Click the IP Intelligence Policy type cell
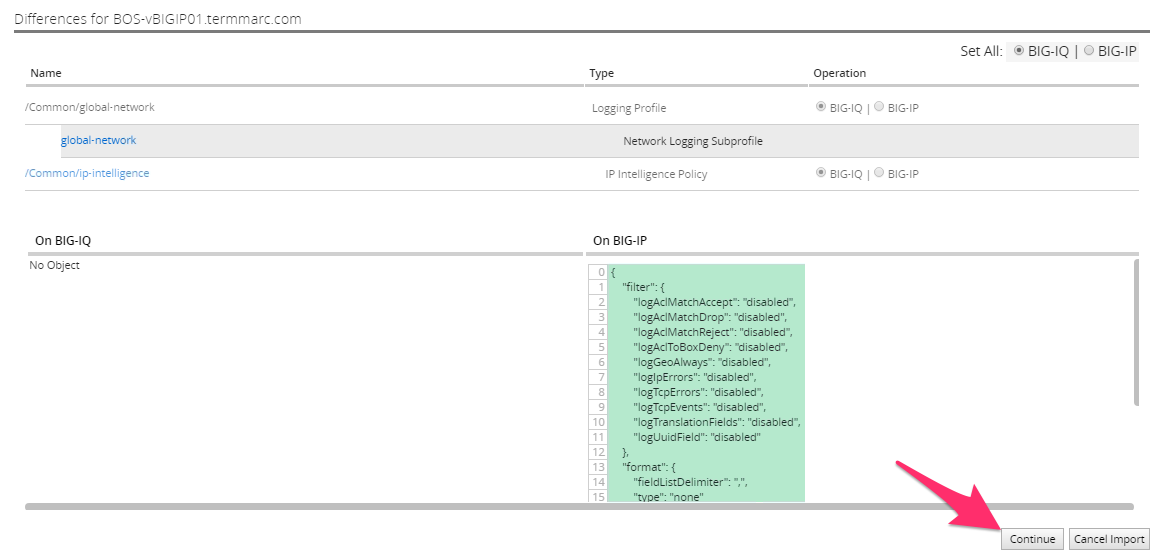The width and height of the screenshot is (1163, 557). coord(656,174)
